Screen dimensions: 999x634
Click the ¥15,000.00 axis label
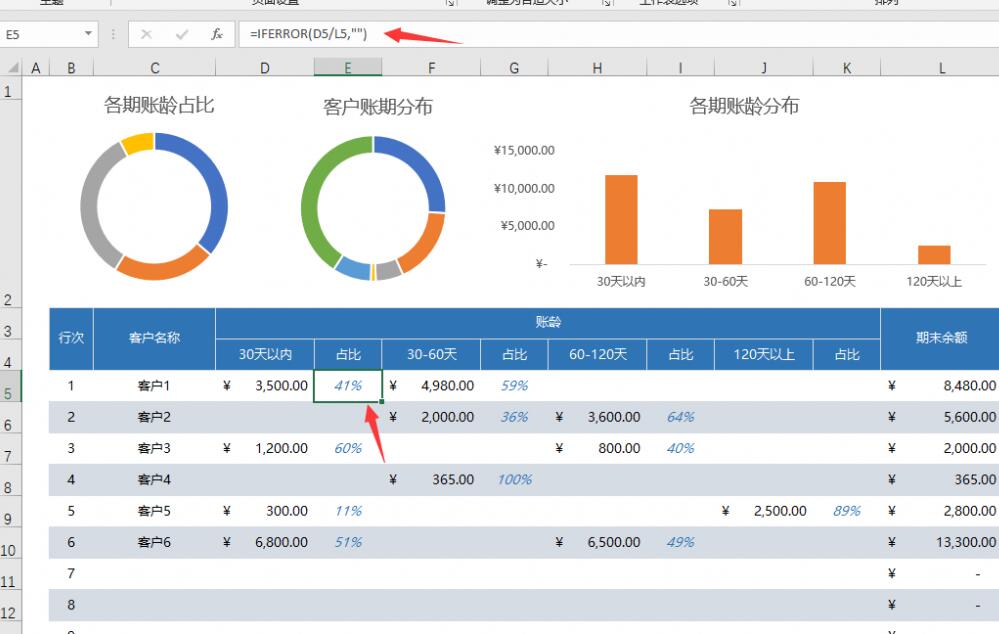524,150
